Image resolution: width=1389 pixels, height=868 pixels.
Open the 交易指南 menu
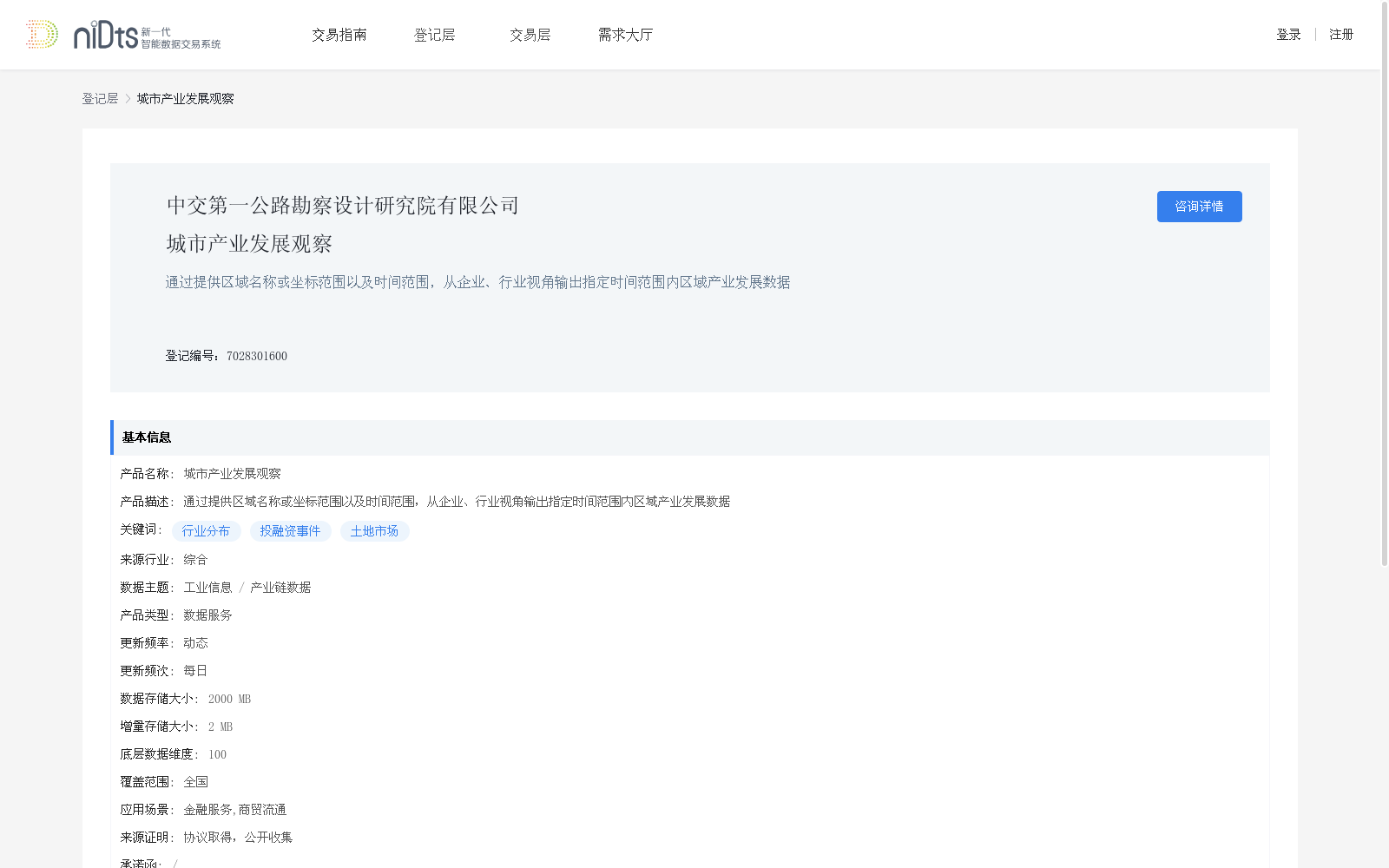pyautogui.click(x=339, y=35)
